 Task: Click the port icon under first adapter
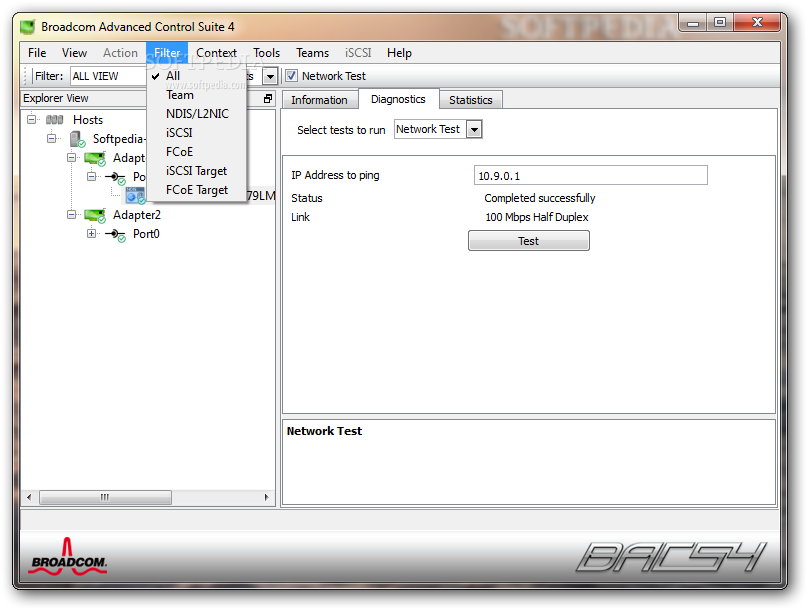pos(115,178)
